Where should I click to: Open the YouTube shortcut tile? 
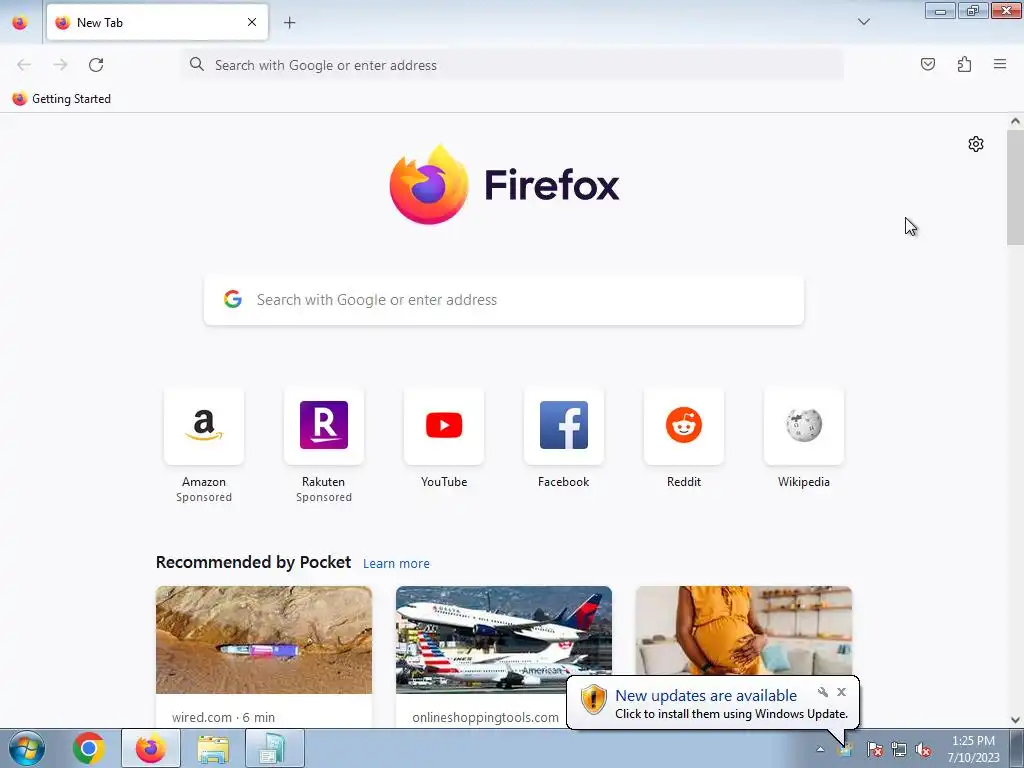(444, 426)
